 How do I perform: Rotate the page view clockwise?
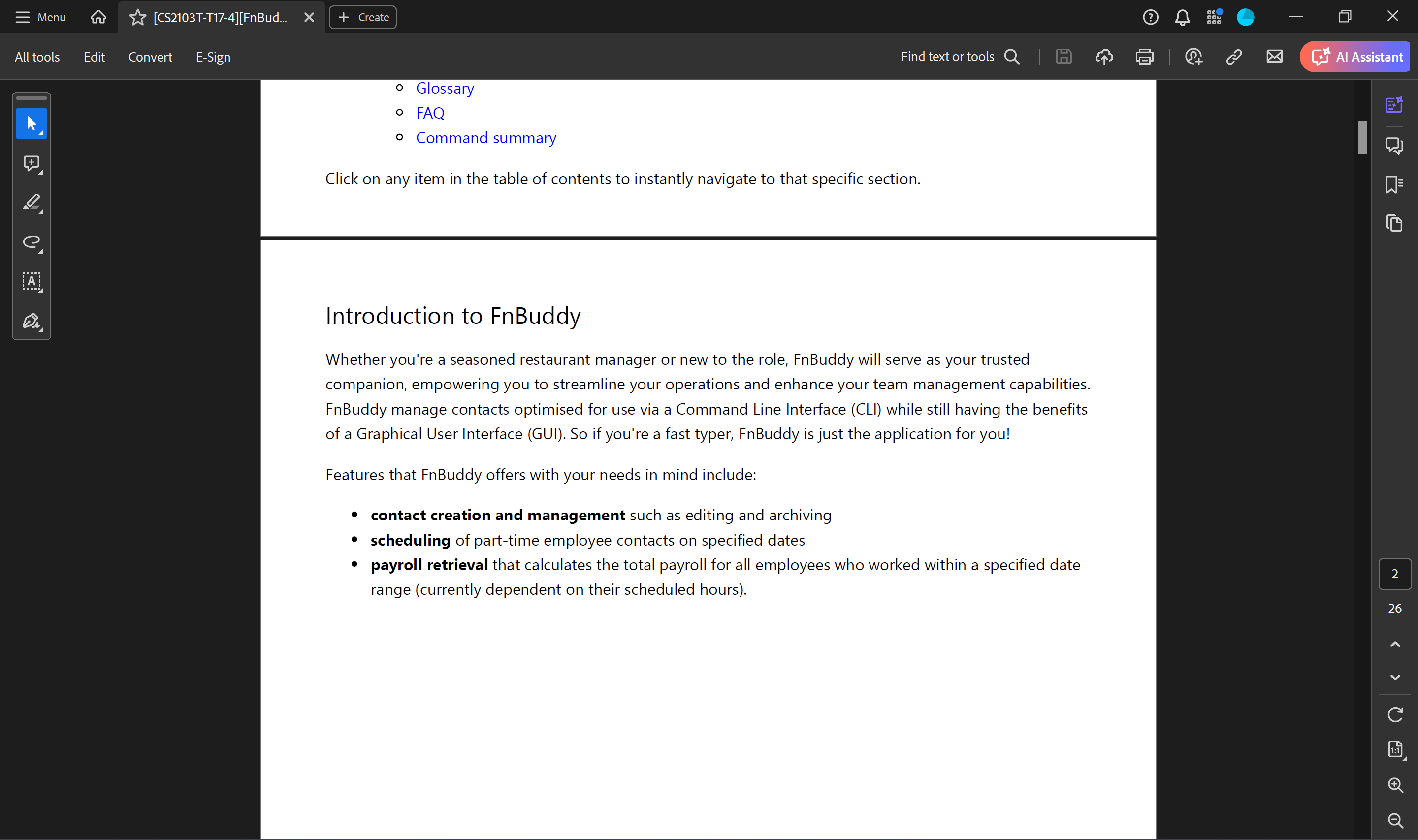pos(1395,714)
